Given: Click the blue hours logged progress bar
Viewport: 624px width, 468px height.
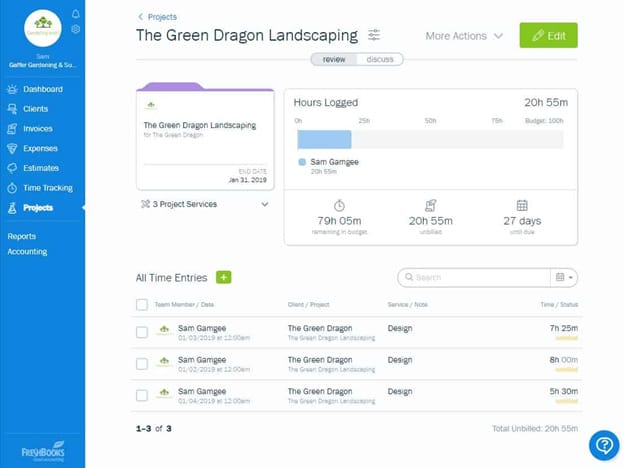Looking at the screenshot, I should (324, 139).
